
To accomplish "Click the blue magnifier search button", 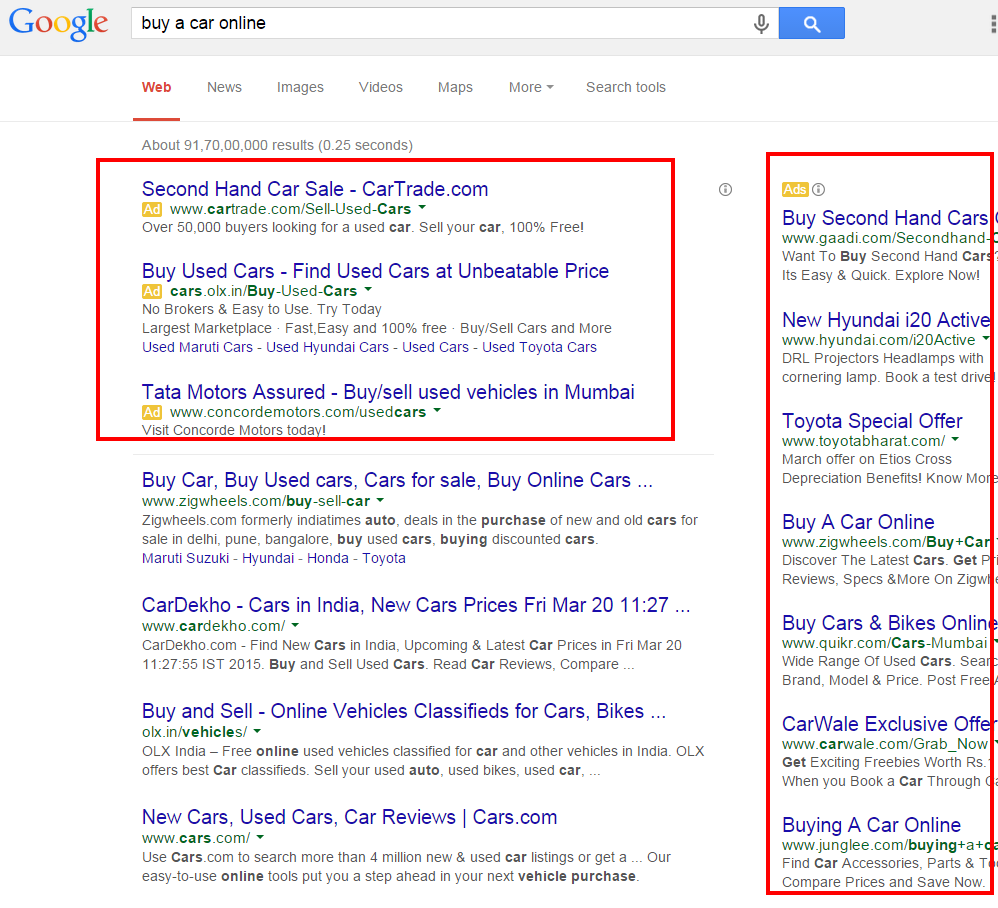I will (x=812, y=24).
